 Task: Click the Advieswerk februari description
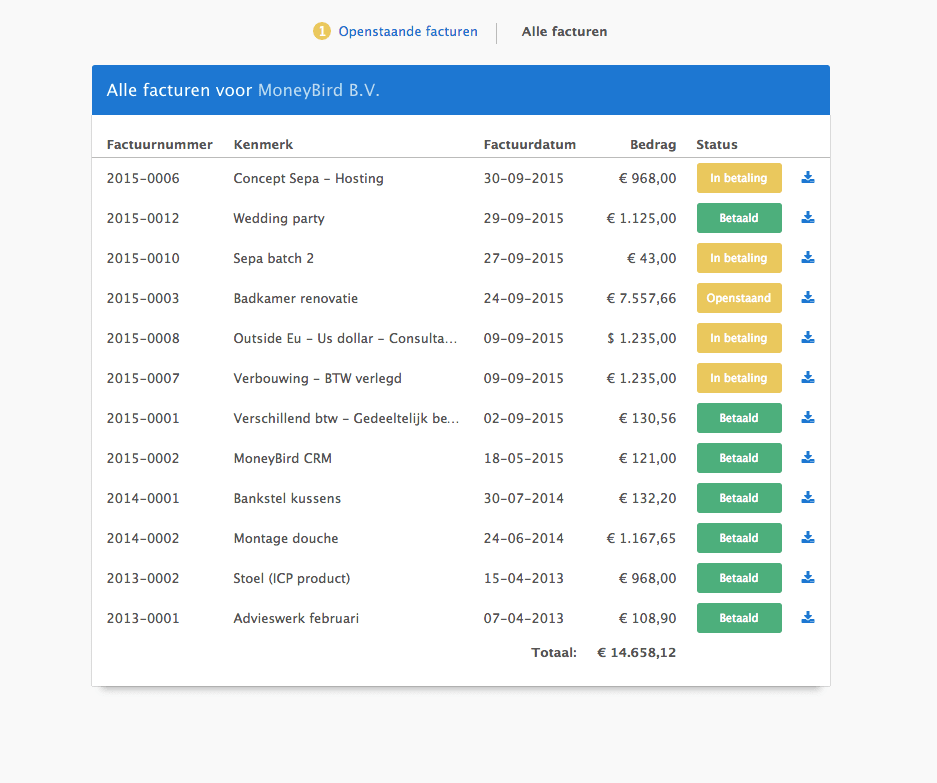tap(296, 619)
